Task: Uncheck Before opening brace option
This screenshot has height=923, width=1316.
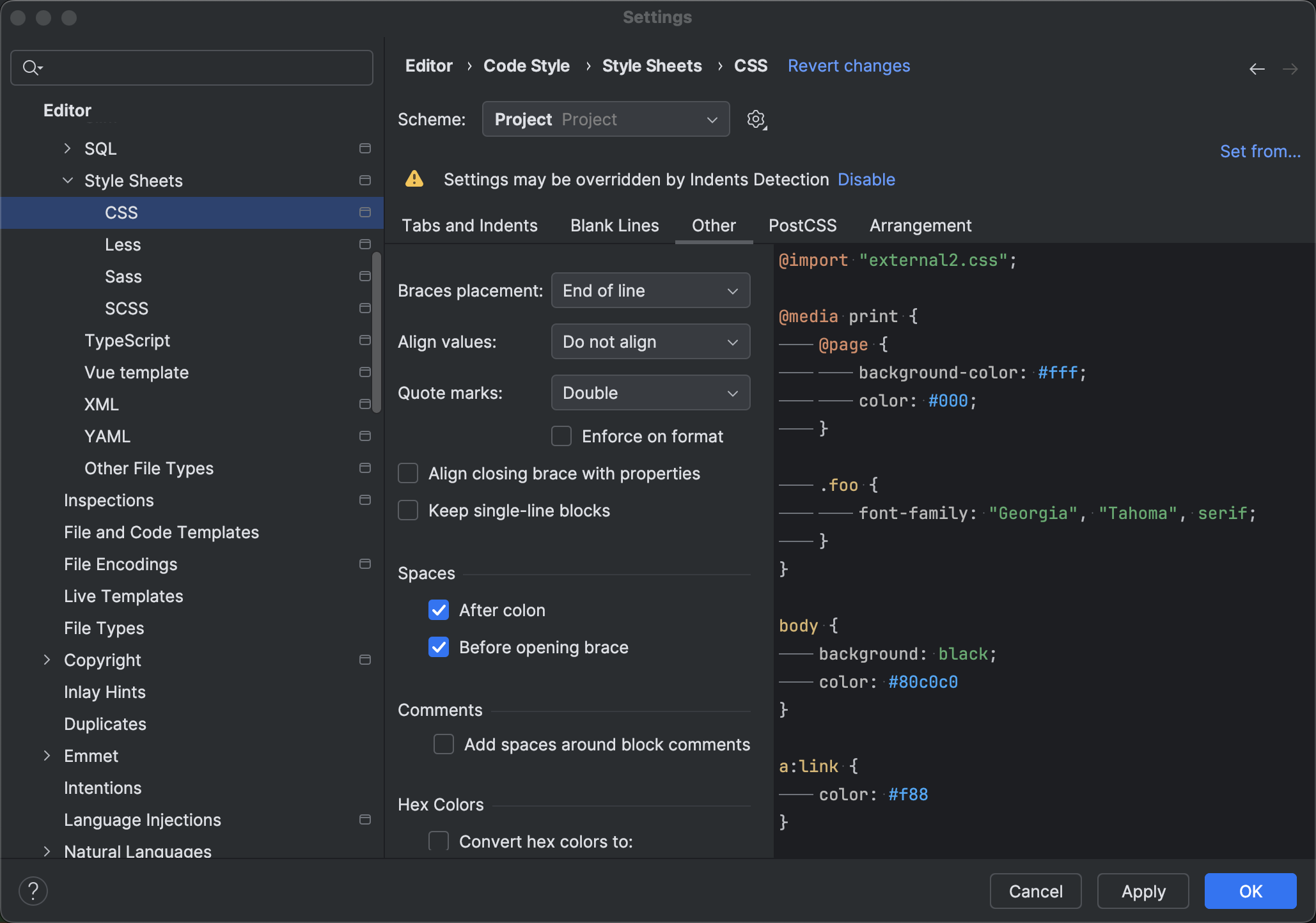Action: point(439,647)
